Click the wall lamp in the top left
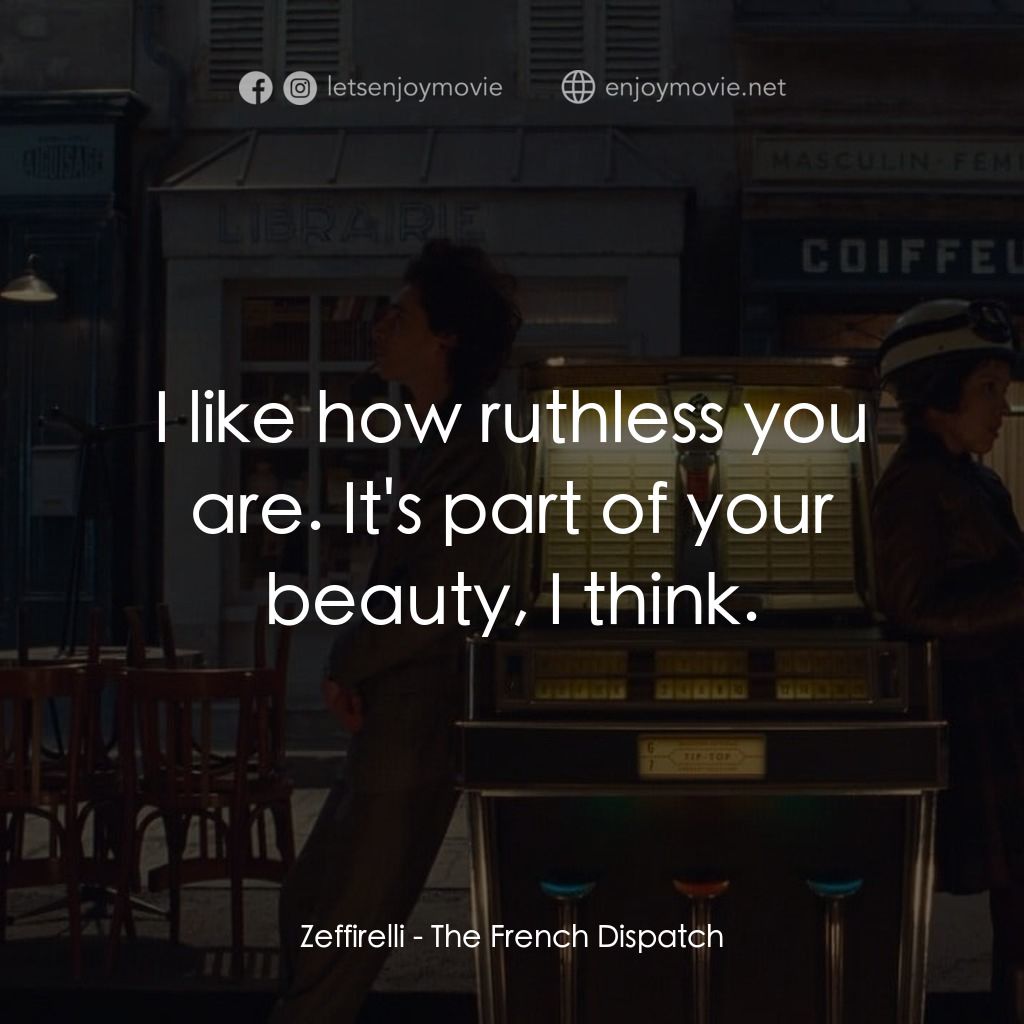Image resolution: width=1024 pixels, height=1024 pixels. click(30, 290)
